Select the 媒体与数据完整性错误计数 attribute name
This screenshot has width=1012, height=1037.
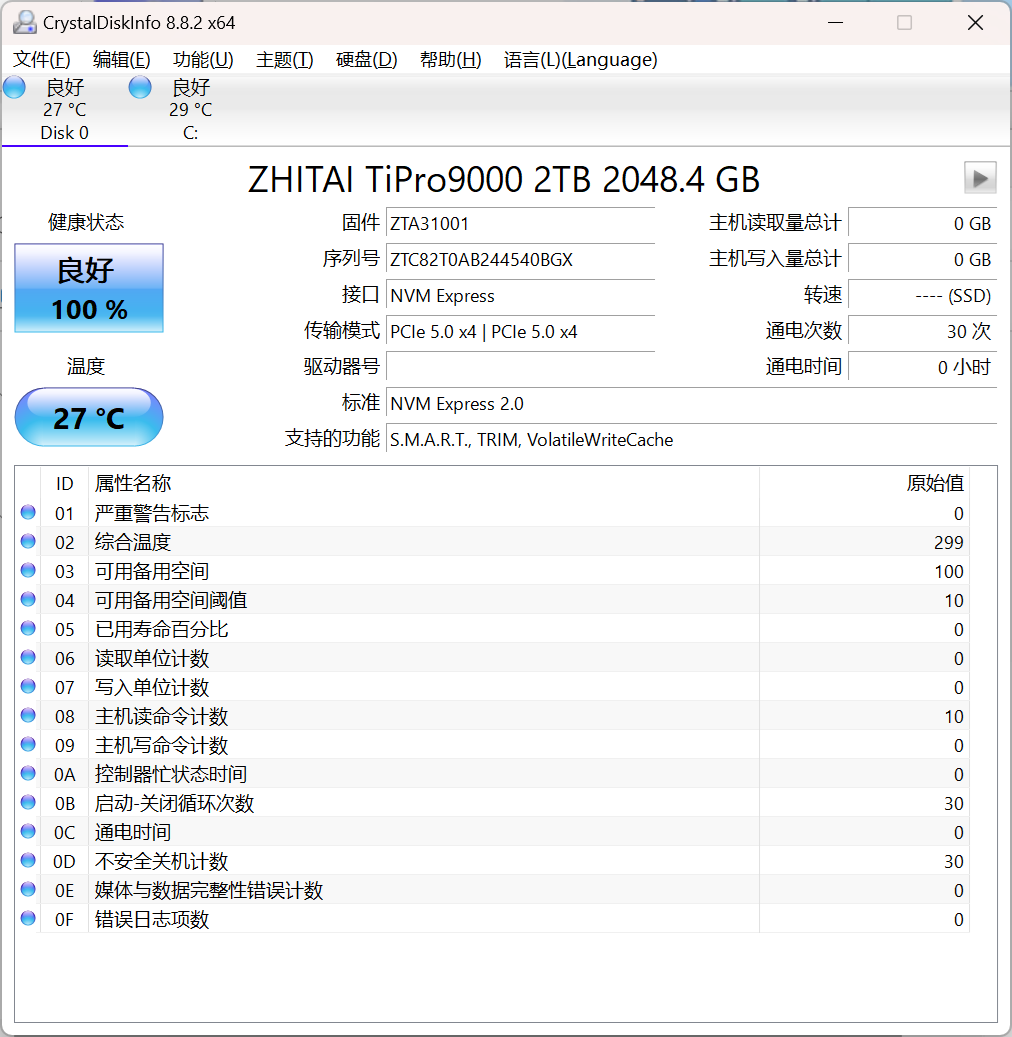208,891
